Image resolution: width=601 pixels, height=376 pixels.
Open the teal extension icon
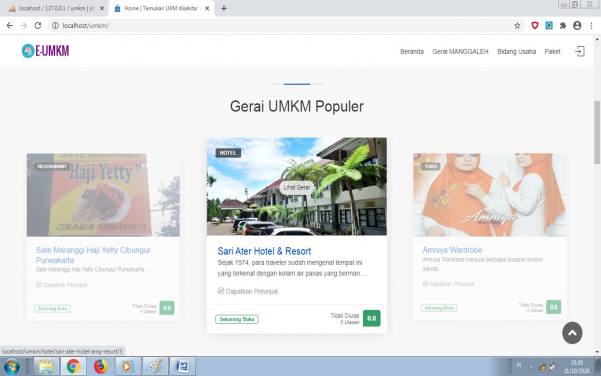[549, 26]
